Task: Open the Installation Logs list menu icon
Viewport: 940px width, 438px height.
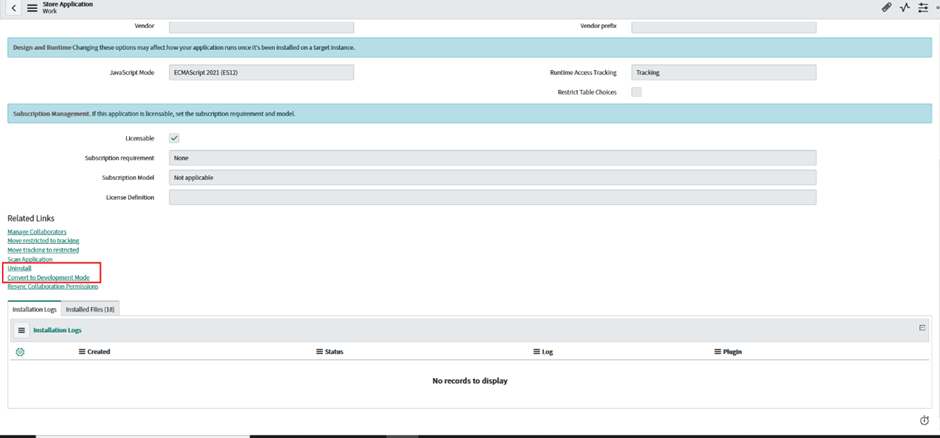Action: (21, 330)
